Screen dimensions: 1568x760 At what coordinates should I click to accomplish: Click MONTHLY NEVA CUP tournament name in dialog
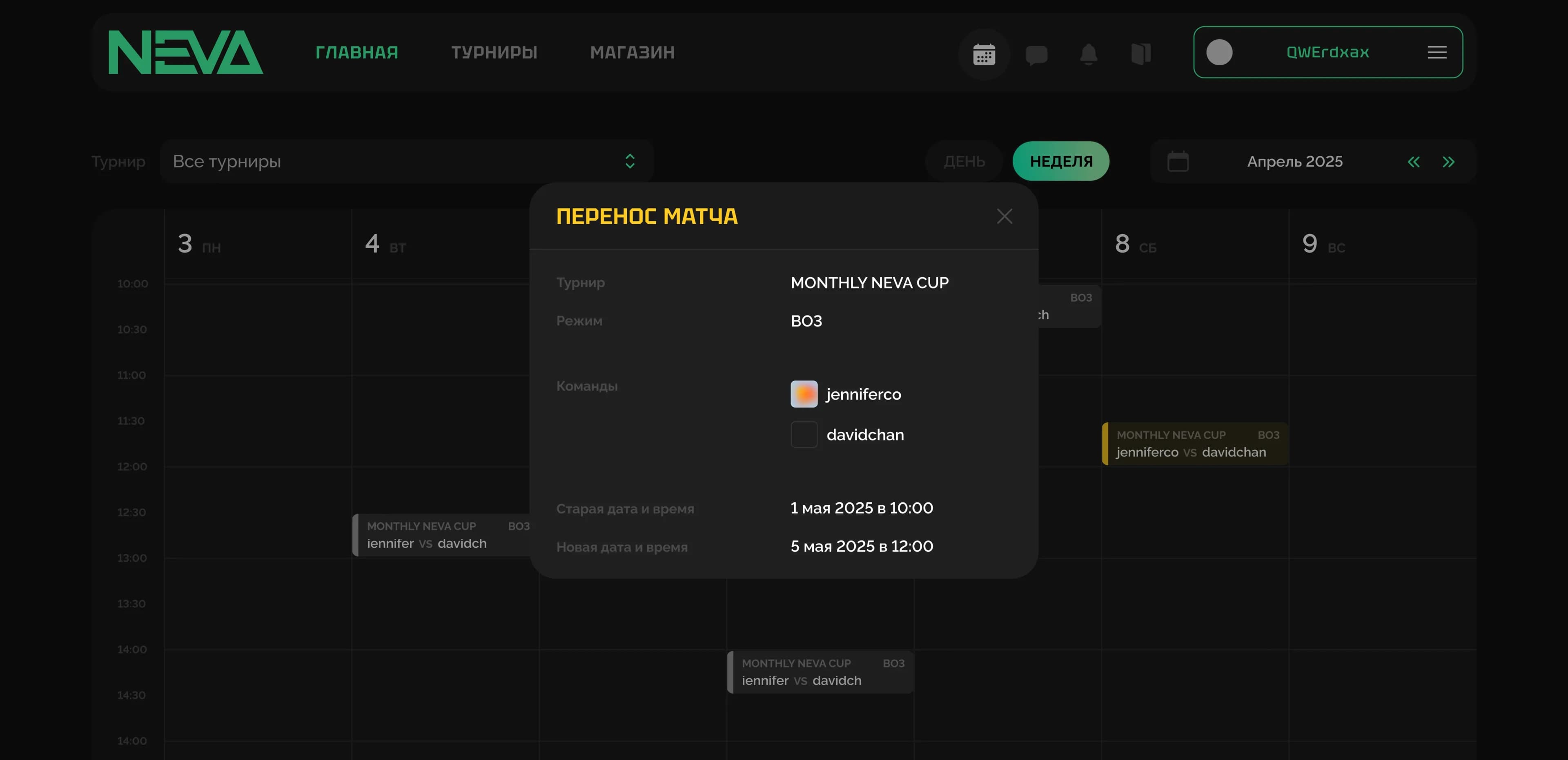[869, 283]
